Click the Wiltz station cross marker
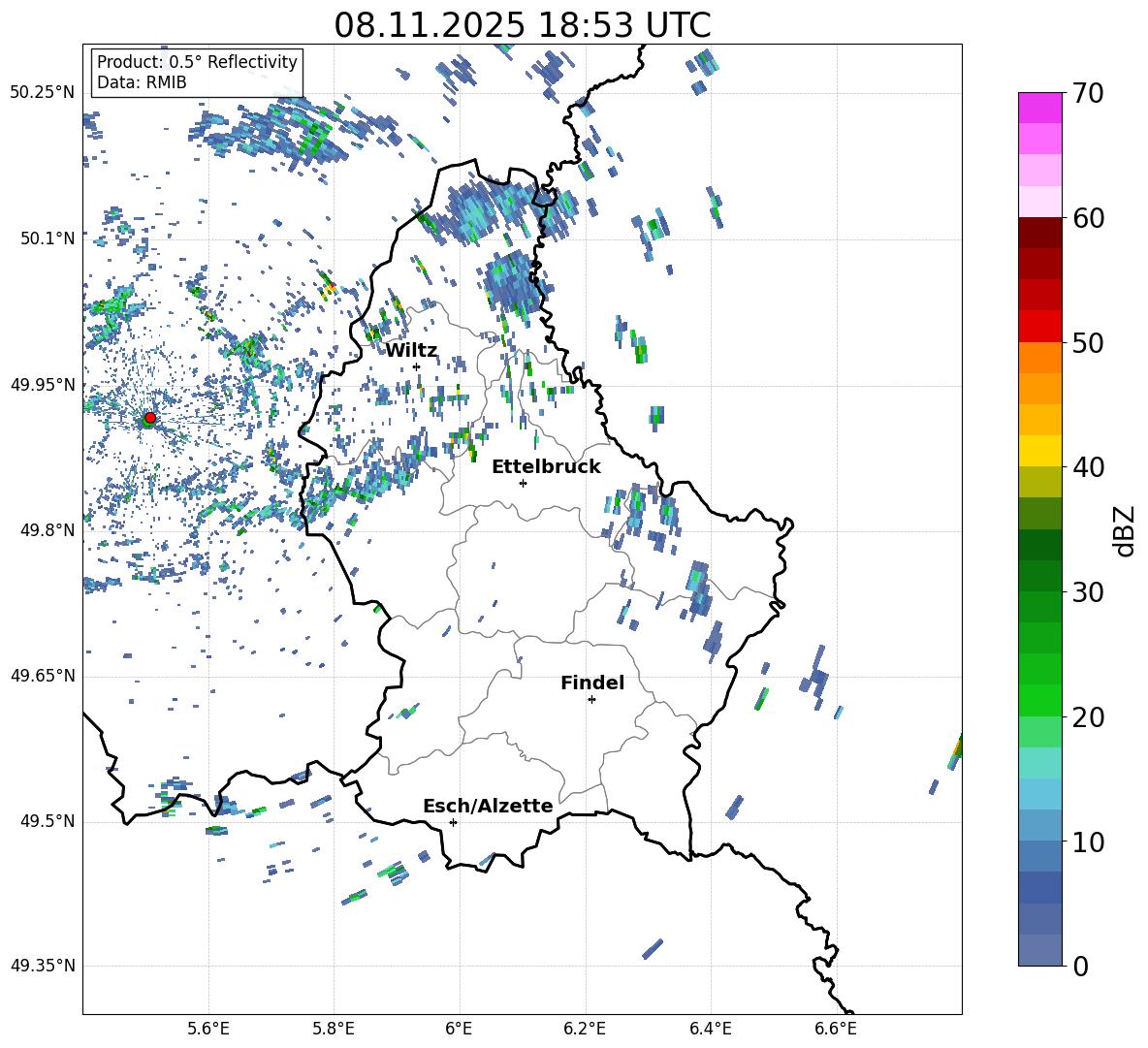Screen dimensions: 1148x1048 [x=416, y=366]
